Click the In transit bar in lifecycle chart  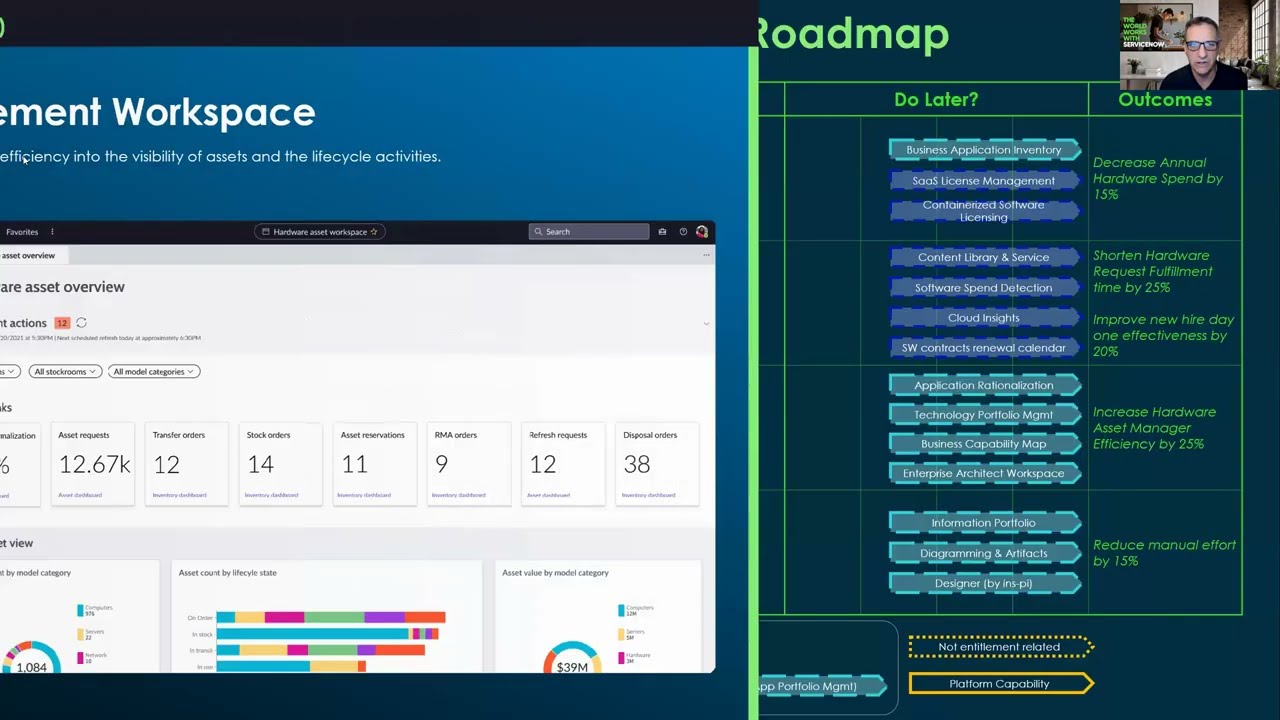pos(321,650)
